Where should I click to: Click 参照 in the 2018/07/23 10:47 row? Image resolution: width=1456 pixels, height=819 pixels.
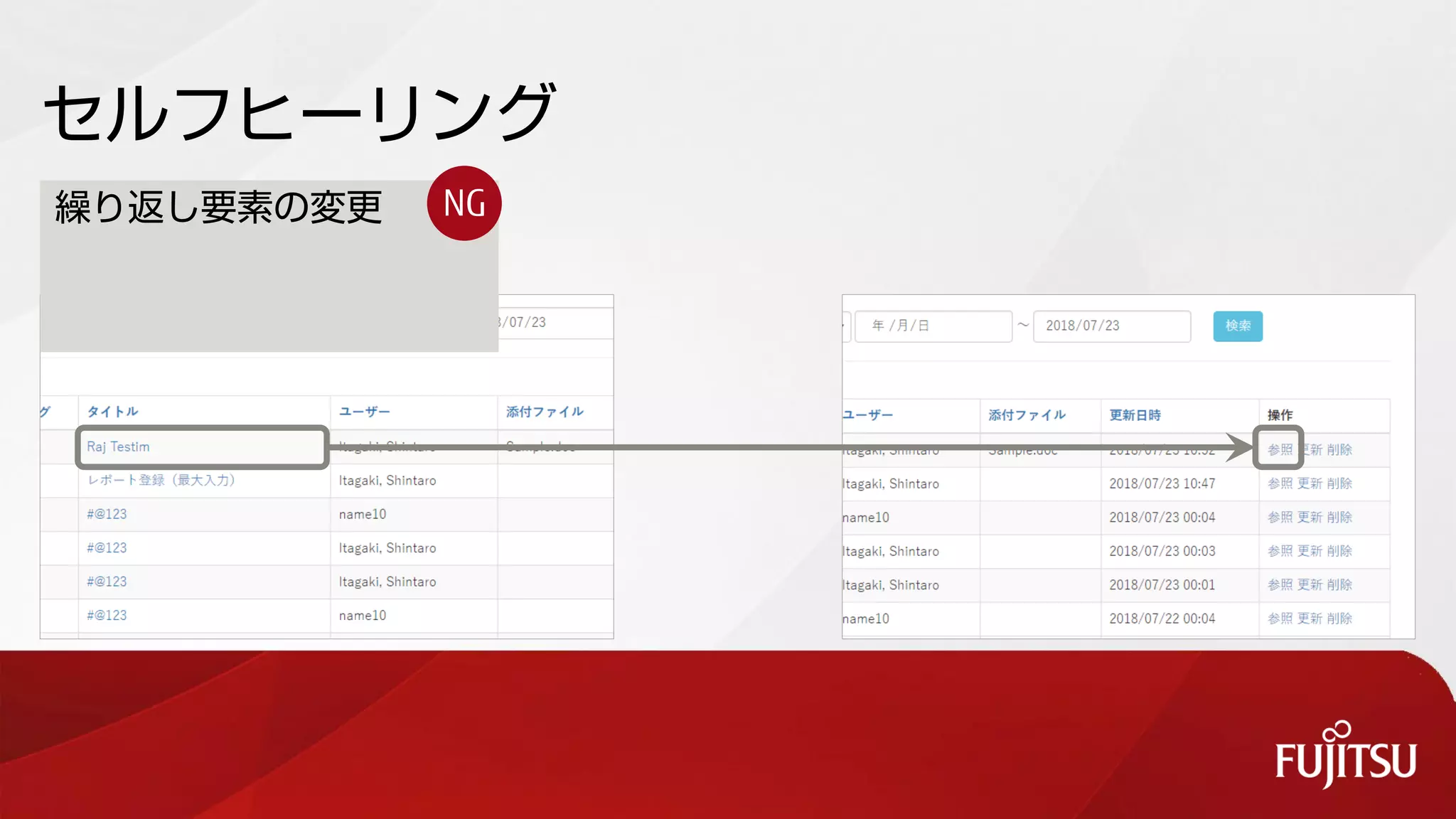(x=1280, y=483)
